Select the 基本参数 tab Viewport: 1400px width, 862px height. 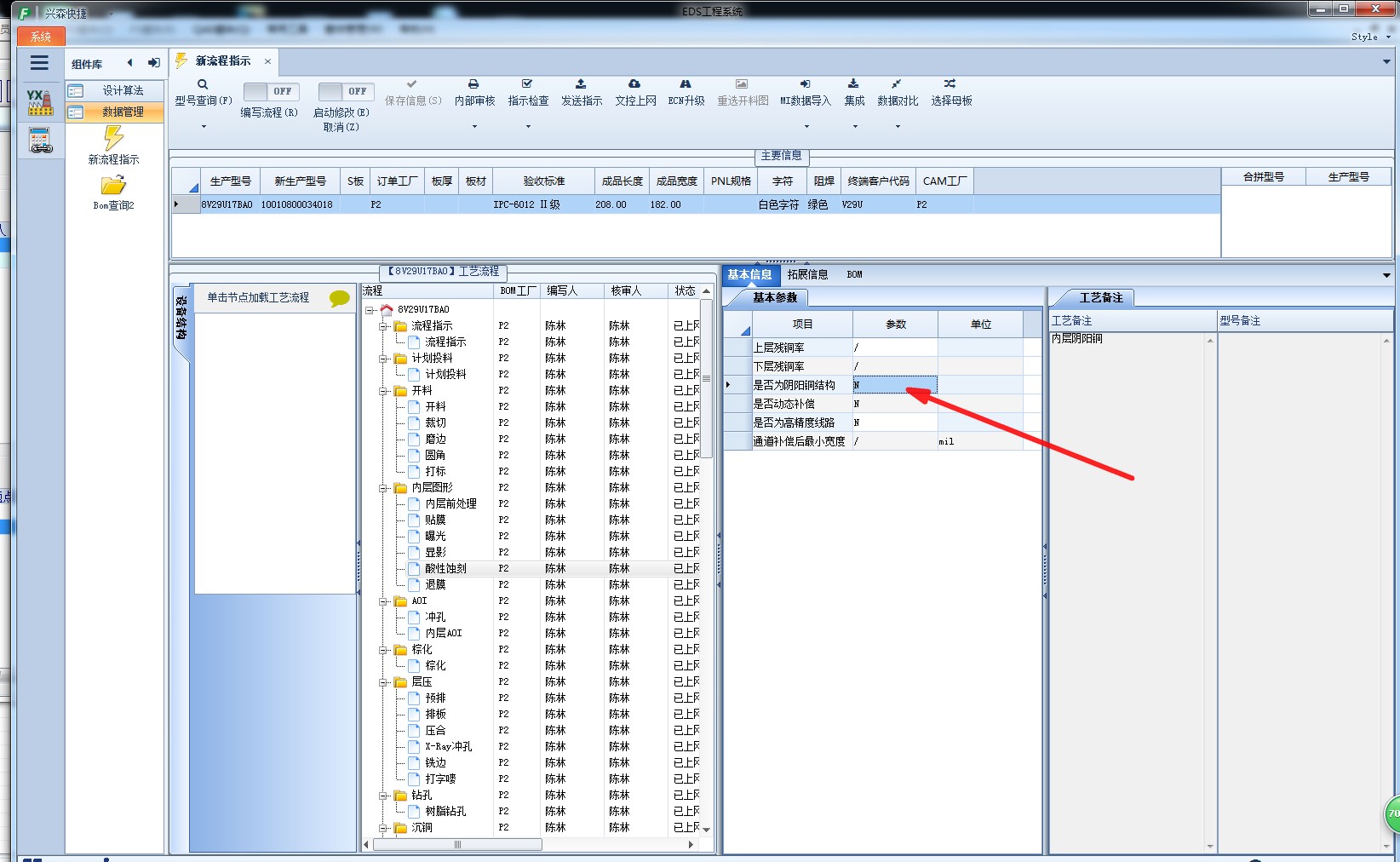(x=774, y=298)
